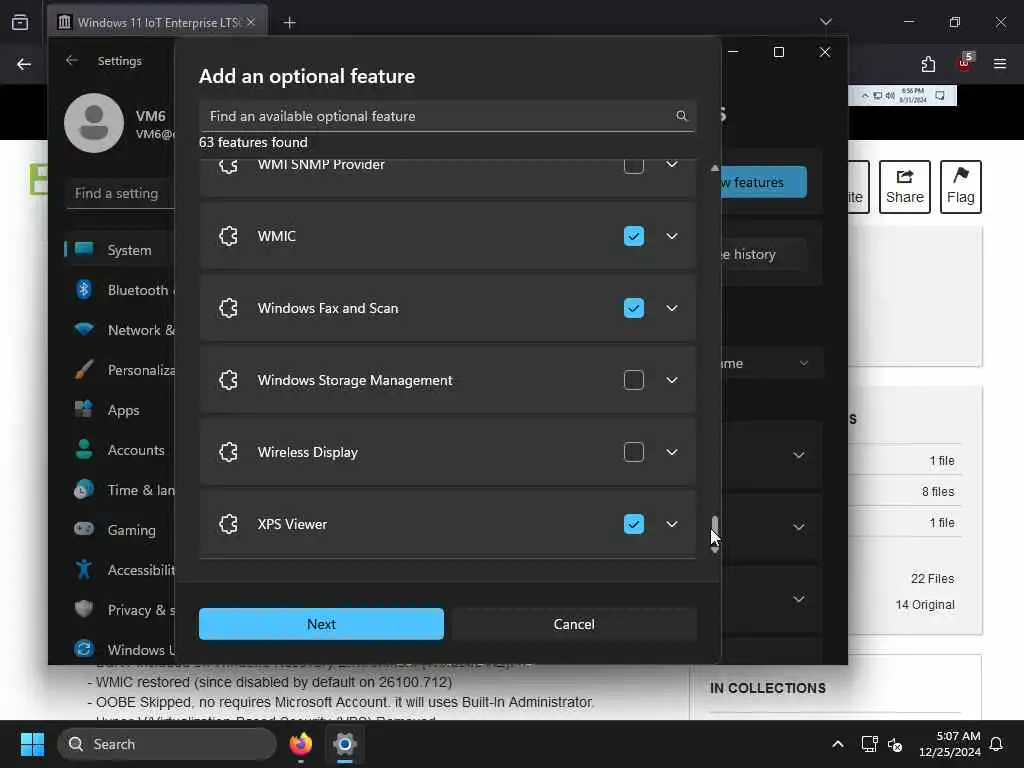
Task: Open the browser extensions icon
Action: point(928,64)
